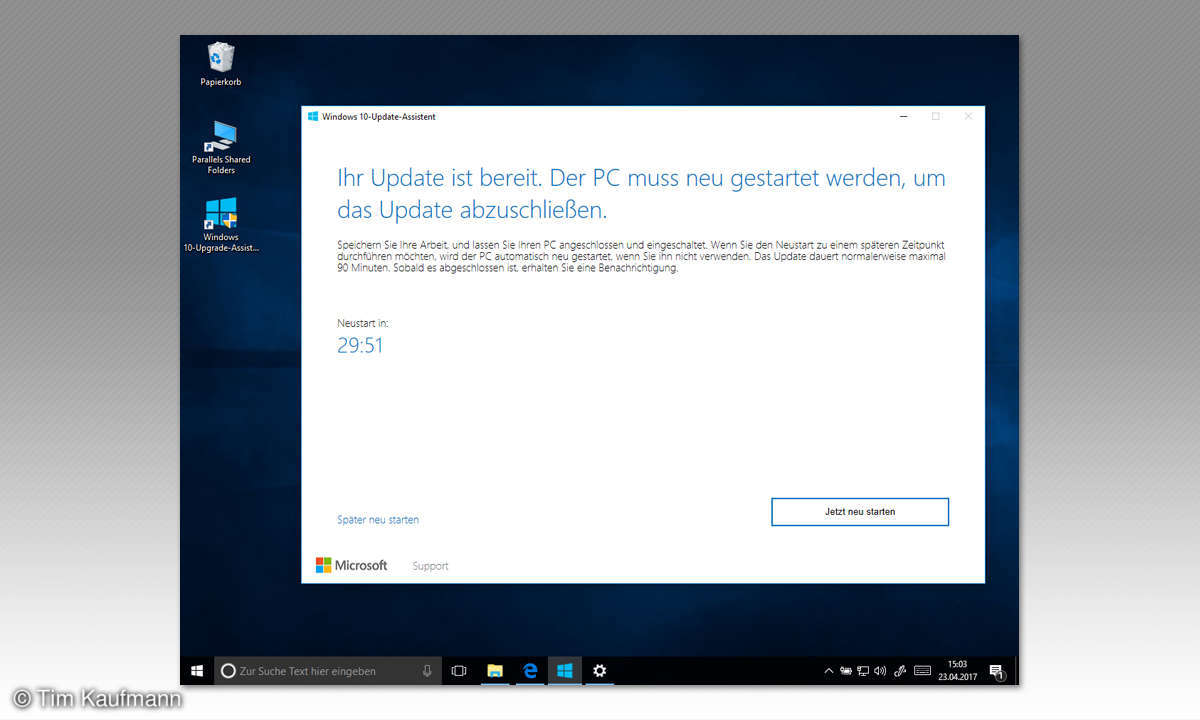Select Parallels Shared Folders desktop icon
The image size is (1200, 720).
click(x=221, y=147)
